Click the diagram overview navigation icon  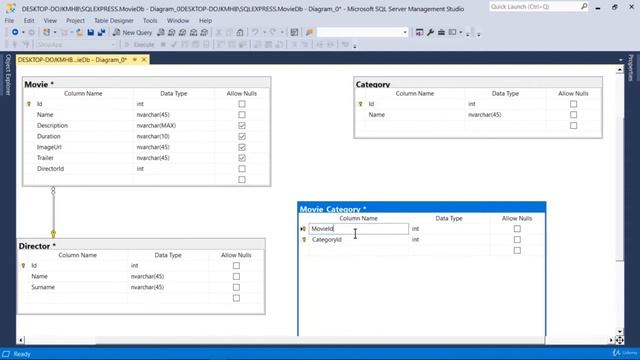click(620, 340)
